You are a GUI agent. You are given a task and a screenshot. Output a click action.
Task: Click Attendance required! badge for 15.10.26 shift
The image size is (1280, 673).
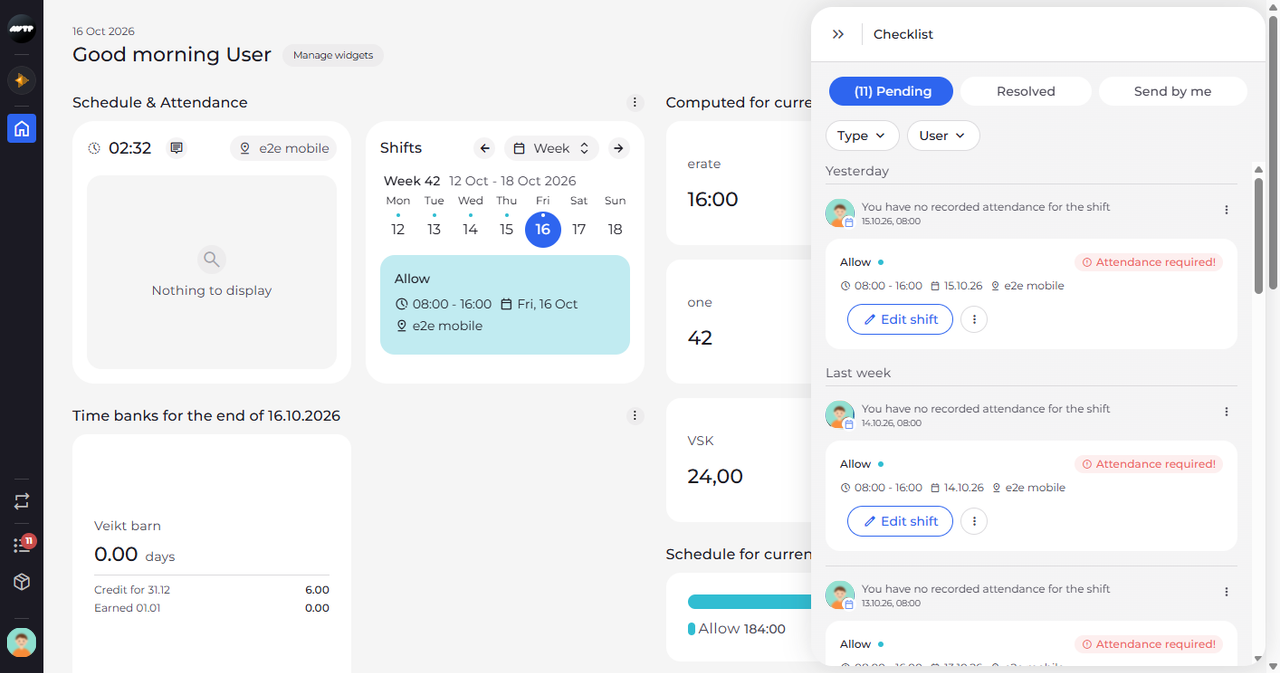click(1149, 262)
